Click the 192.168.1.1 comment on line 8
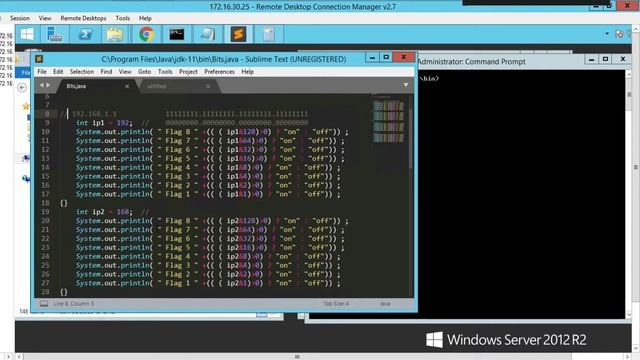This screenshot has width=640, height=360. [x=94, y=114]
